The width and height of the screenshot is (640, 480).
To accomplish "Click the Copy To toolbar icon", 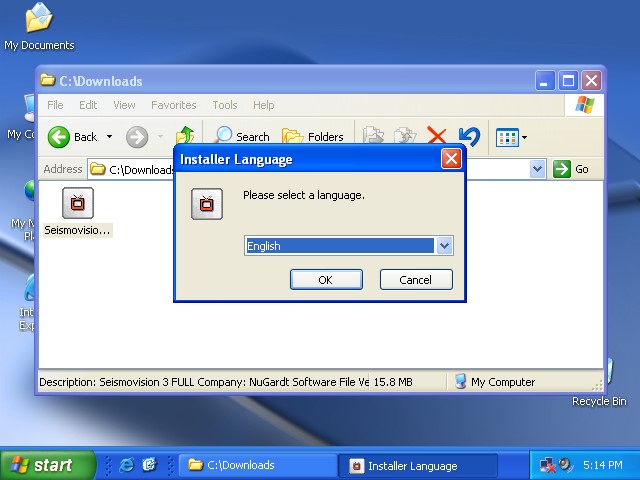I will (x=405, y=137).
